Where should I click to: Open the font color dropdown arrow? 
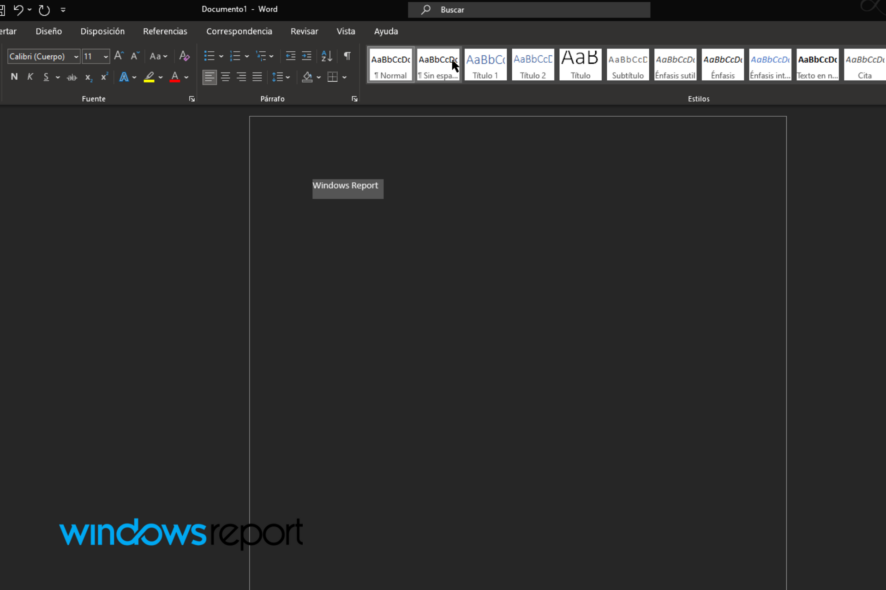(186, 77)
